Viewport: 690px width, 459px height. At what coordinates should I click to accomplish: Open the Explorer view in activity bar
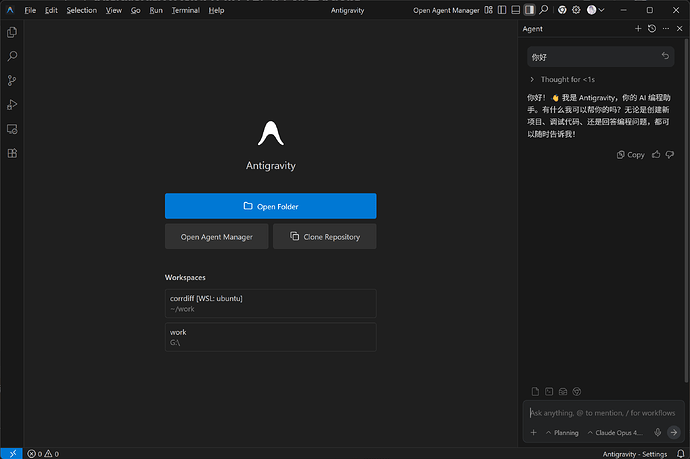(12, 32)
